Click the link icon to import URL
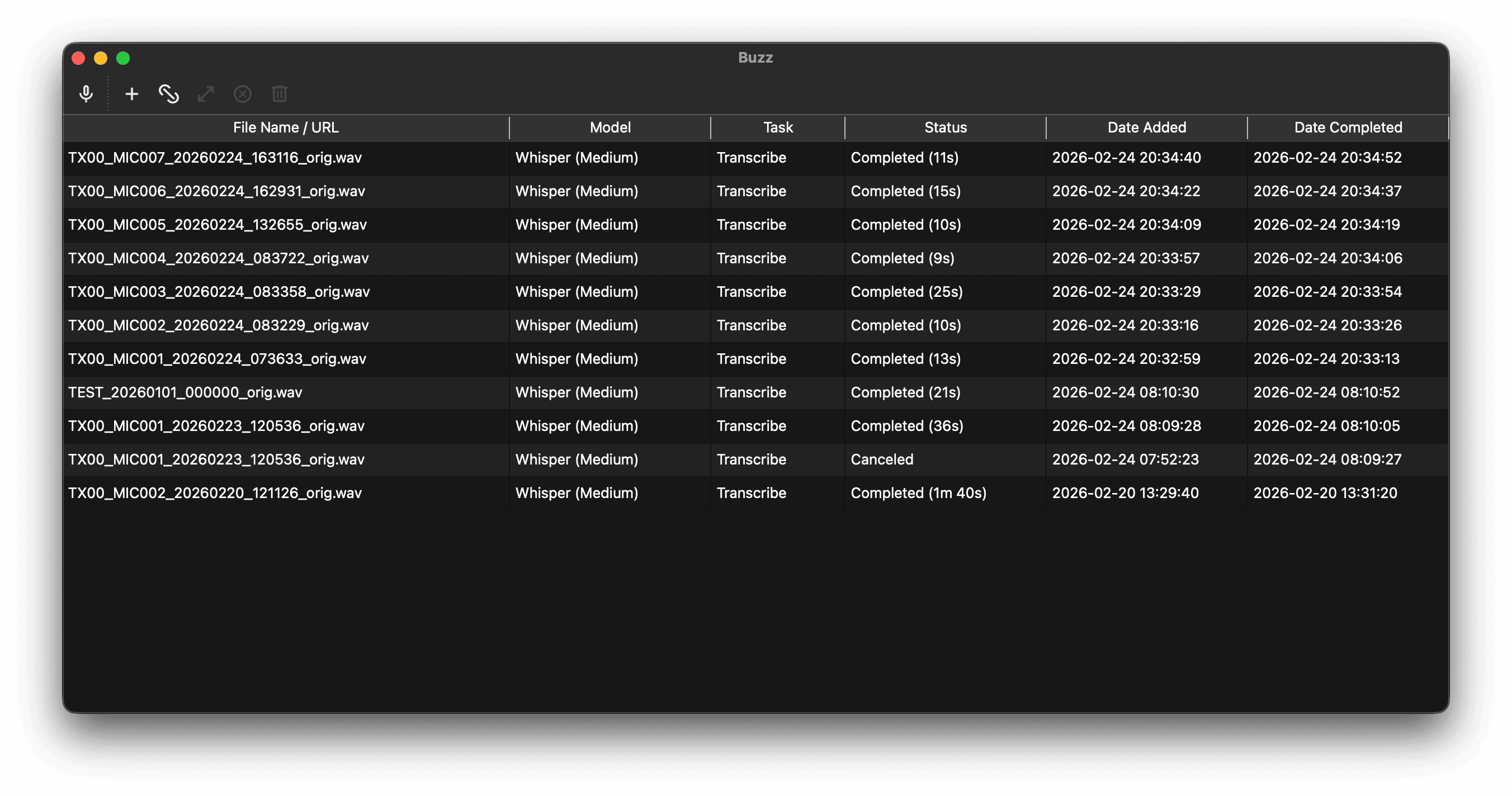The image size is (1512, 796). pos(169,94)
